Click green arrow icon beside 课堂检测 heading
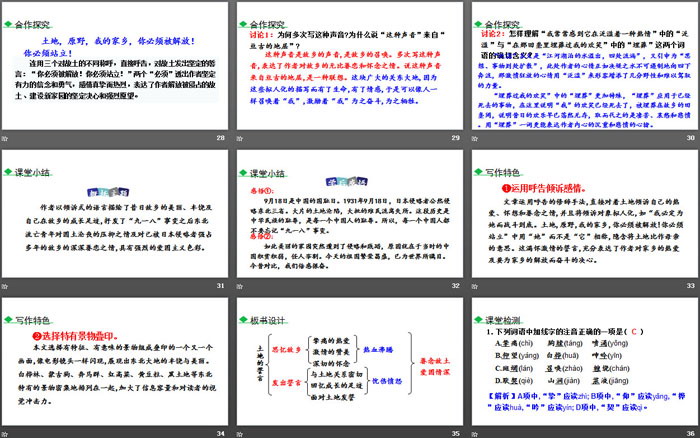This screenshot has width=700, height=438. click(x=476, y=318)
